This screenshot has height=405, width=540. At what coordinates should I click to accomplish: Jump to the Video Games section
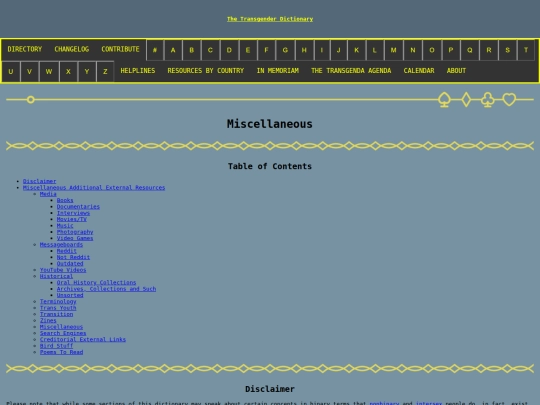coord(75,238)
